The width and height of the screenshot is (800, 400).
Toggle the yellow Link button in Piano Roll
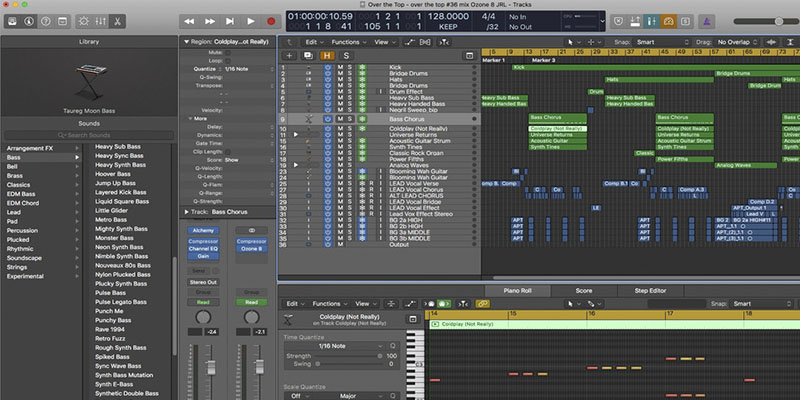[x=483, y=304]
